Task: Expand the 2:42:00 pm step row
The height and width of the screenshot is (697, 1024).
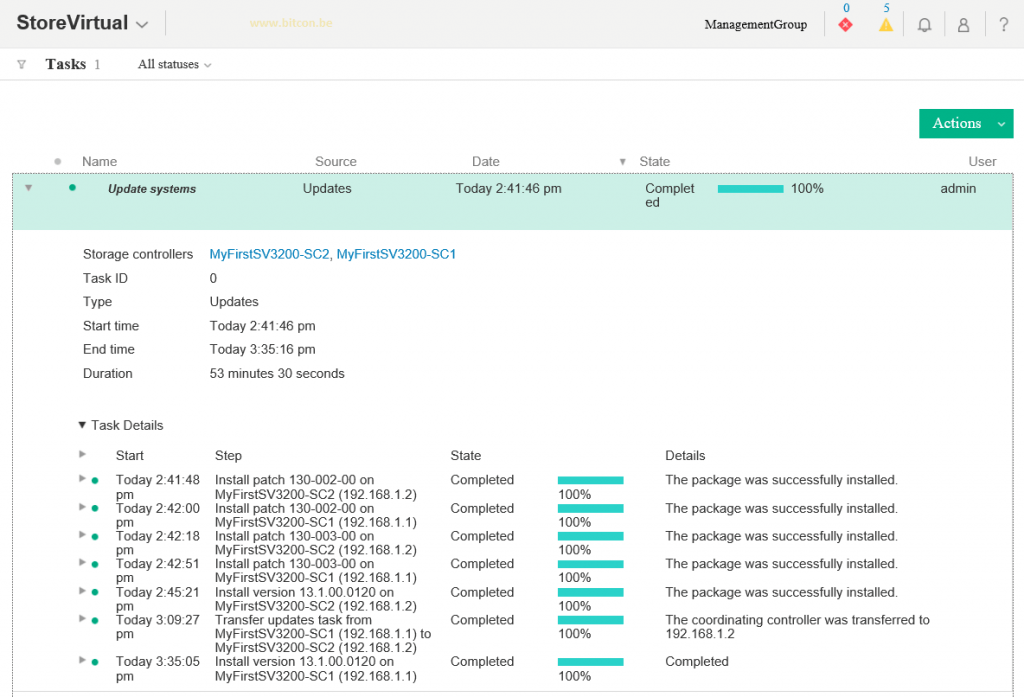Action: (82, 506)
